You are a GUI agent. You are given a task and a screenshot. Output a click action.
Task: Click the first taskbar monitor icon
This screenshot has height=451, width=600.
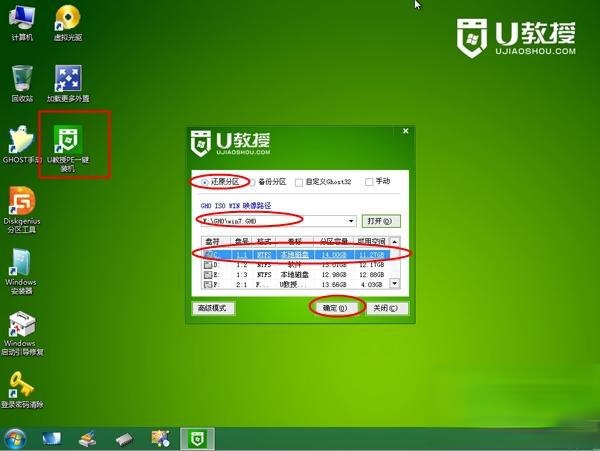coord(51,439)
